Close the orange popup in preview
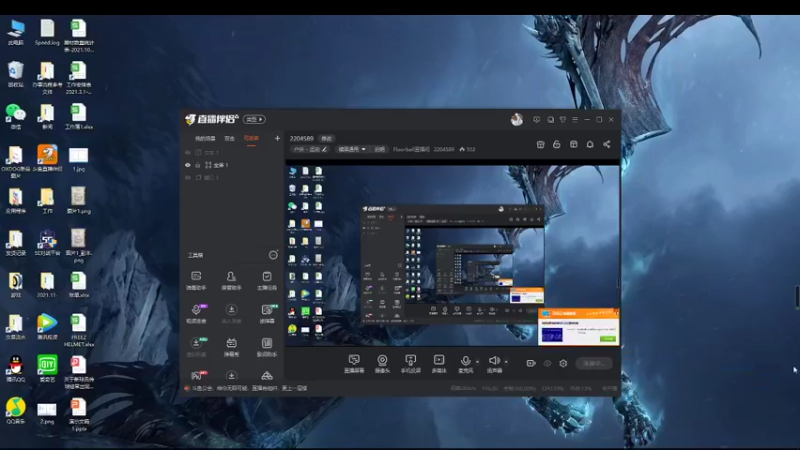The height and width of the screenshot is (450, 800). tap(616, 312)
